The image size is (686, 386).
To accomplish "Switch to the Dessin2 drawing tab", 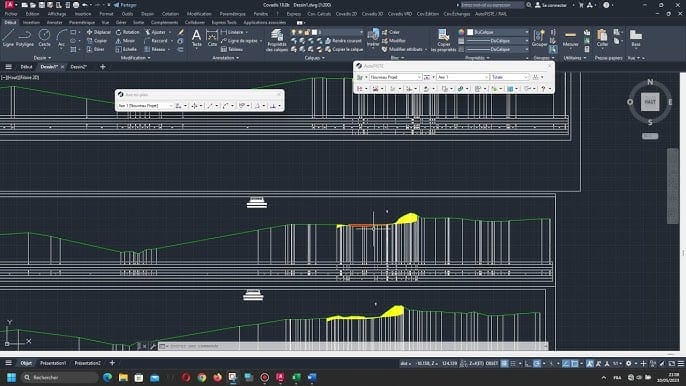I will pos(78,67).
